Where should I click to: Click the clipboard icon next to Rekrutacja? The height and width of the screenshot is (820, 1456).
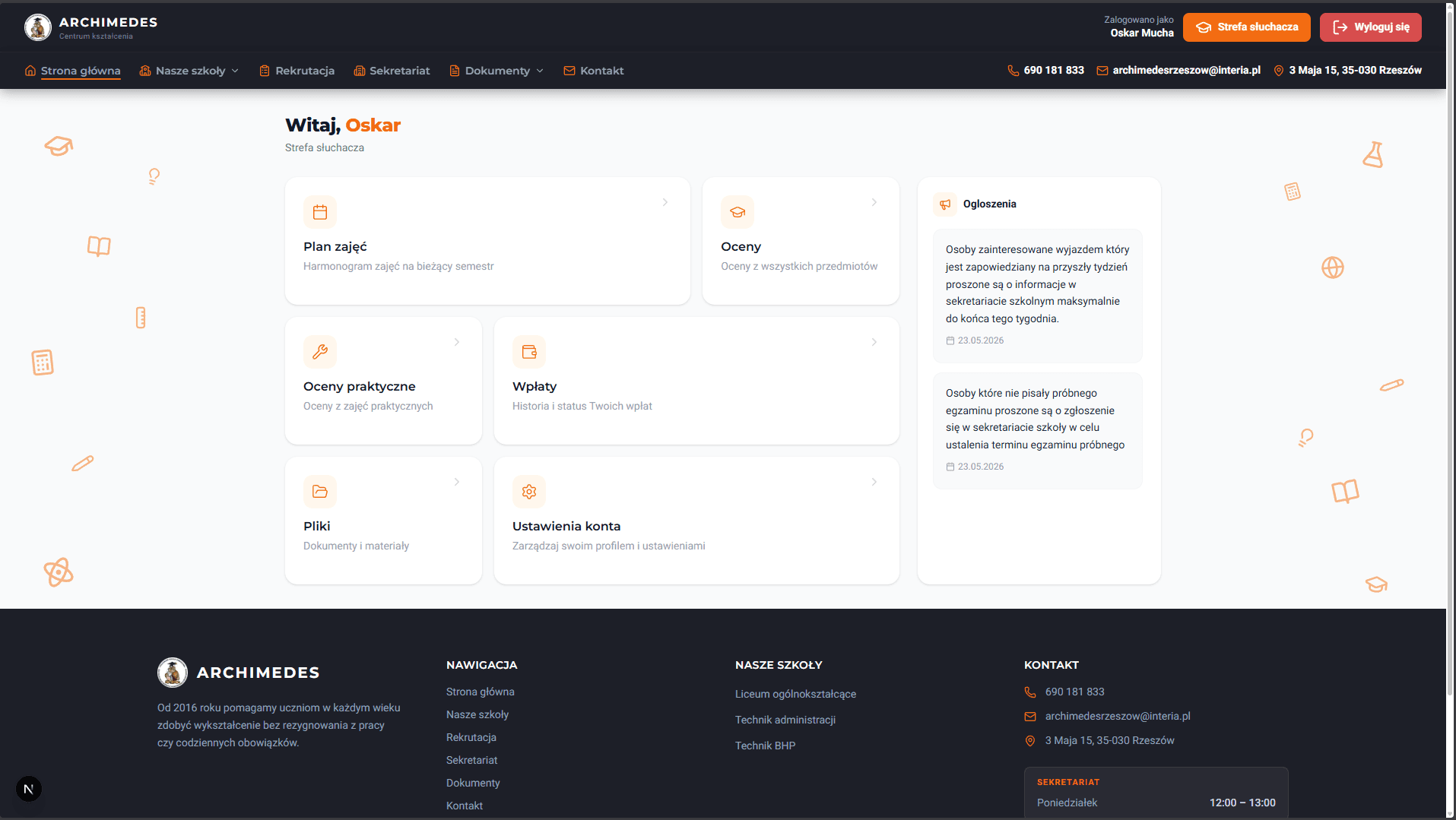(265, 71)
